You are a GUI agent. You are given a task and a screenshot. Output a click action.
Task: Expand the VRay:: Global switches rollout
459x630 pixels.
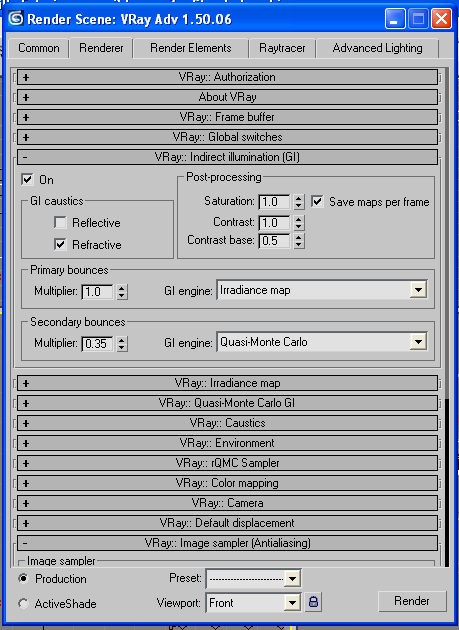[x=227, y=137]
